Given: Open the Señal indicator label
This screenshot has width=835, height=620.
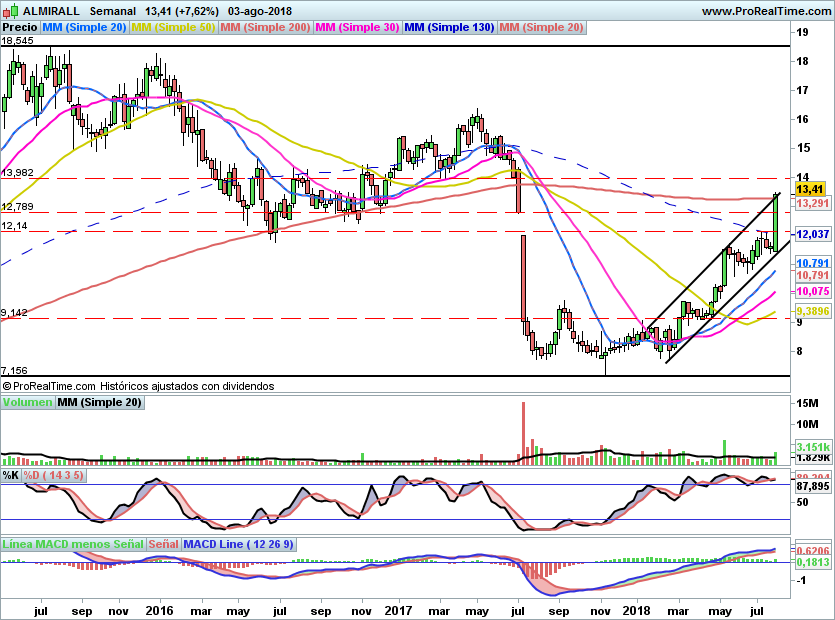Looking at the screenshot, I should pos(163,544).
